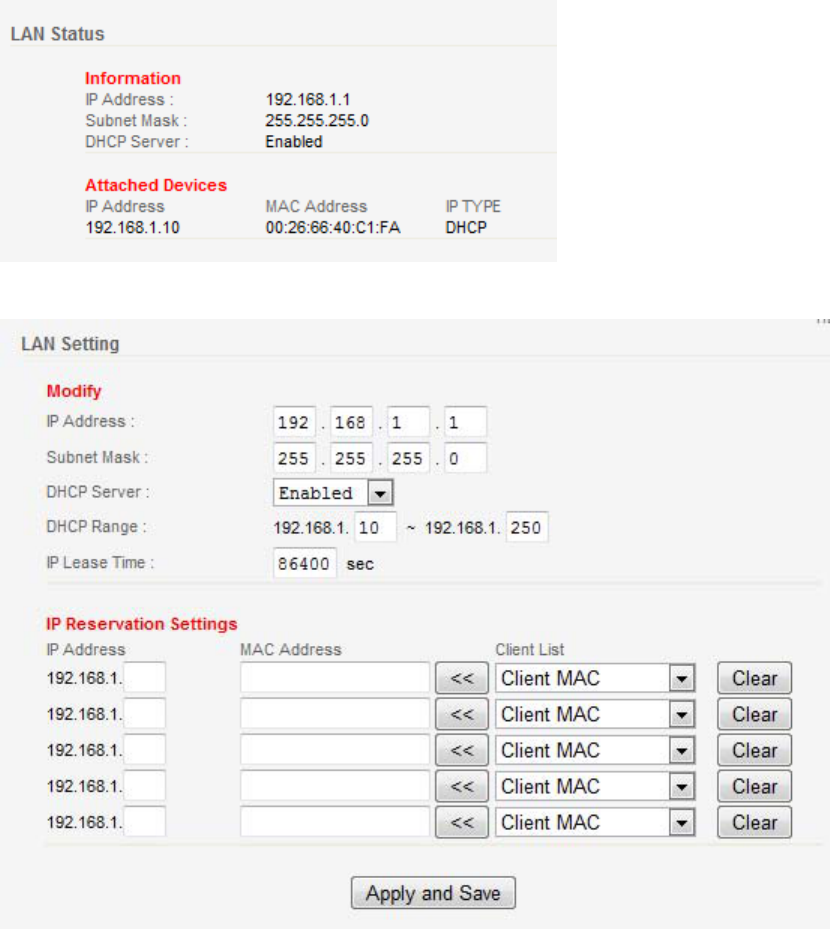The width and height of the screenshot is (830, 929).
Task: Click the fifth reservation row IP address field
Action: (145, 822)
